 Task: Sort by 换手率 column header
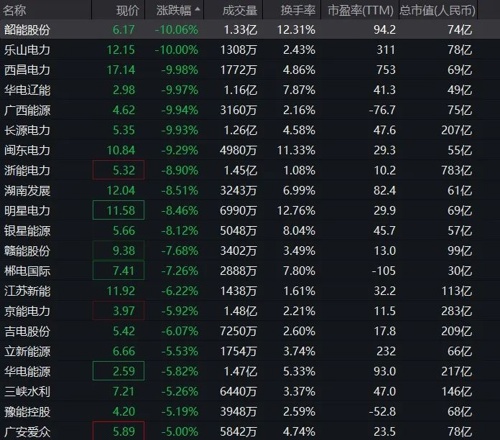(x=298, y=11)
